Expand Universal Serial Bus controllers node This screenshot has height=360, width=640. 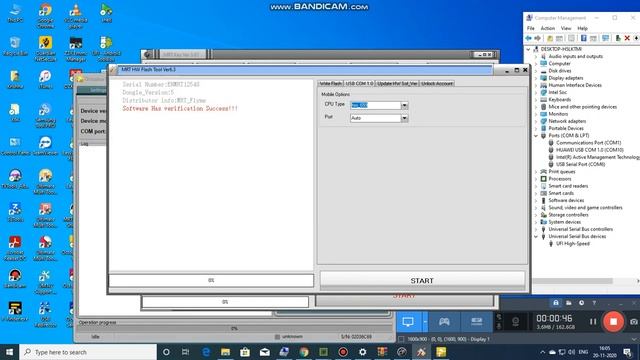[536, 229]
